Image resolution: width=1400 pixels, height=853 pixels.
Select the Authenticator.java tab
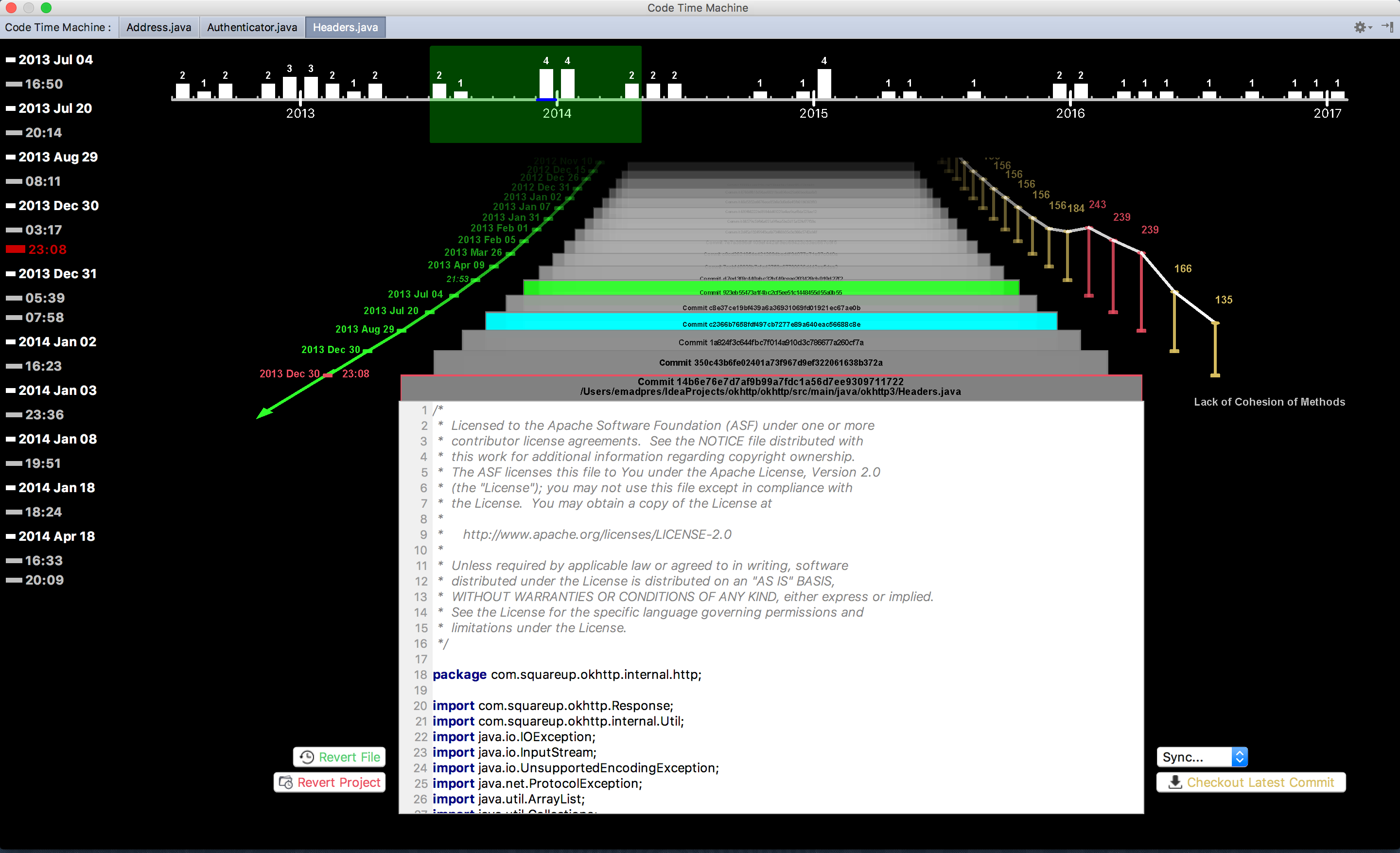(252, 27)
